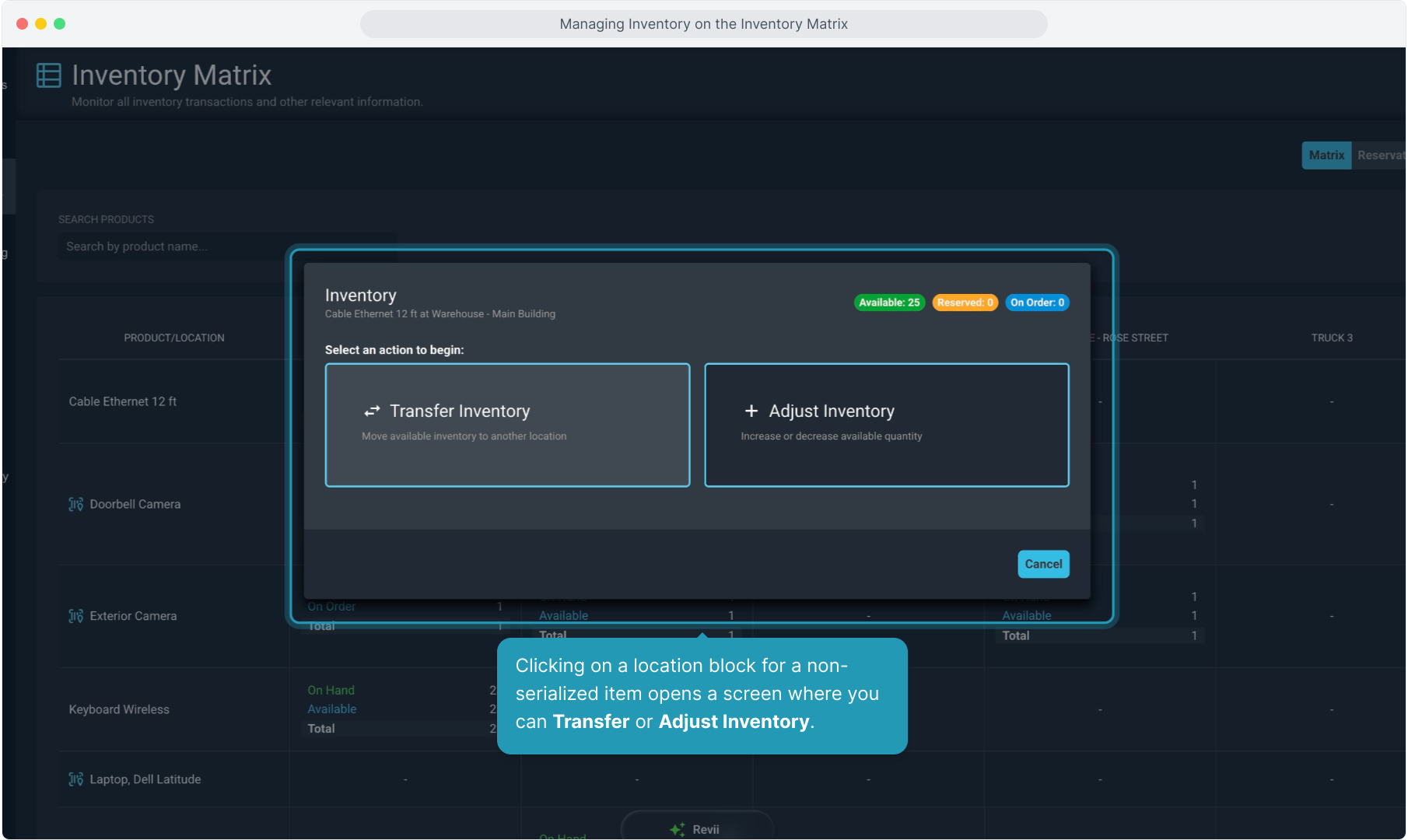This screenshot has width=1408, height=840.
Task: Select the Cable Ethernet 12 ft row label
Action: click(x=123, y=401)
